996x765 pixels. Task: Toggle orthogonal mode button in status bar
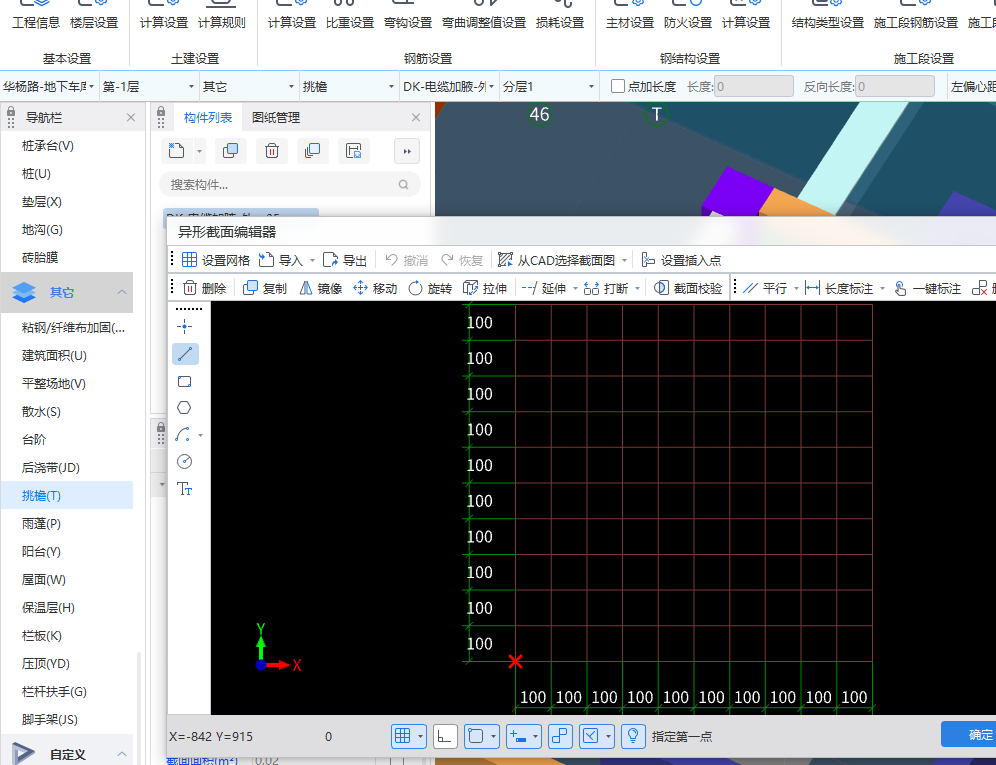pos(445,736)
